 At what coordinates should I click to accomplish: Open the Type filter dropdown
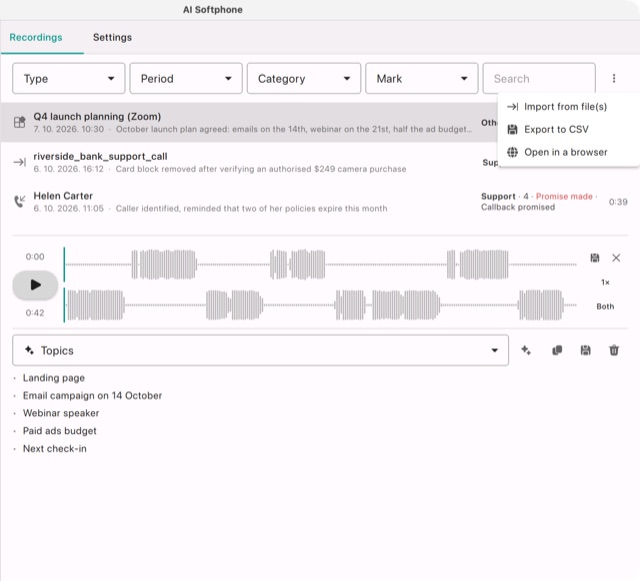point(69,78)
